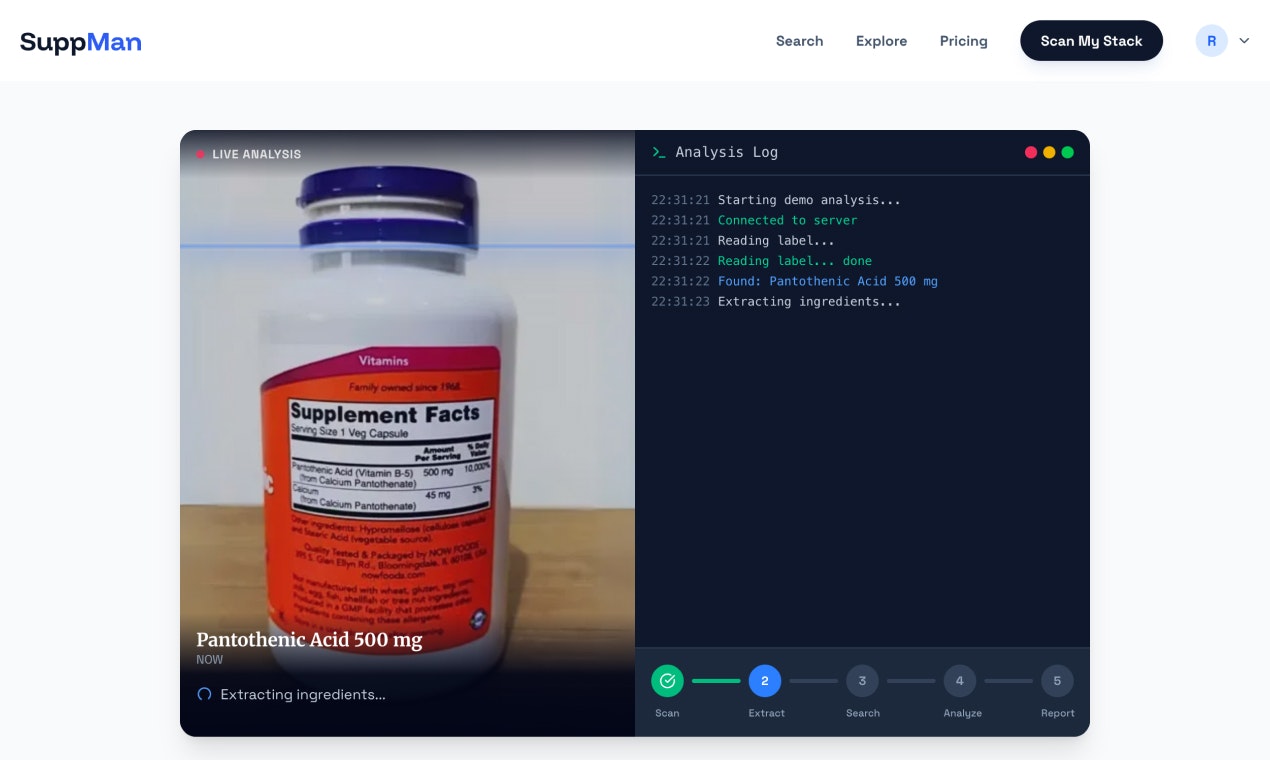Open the Search nav link
1270x760 pixels.
799,41
